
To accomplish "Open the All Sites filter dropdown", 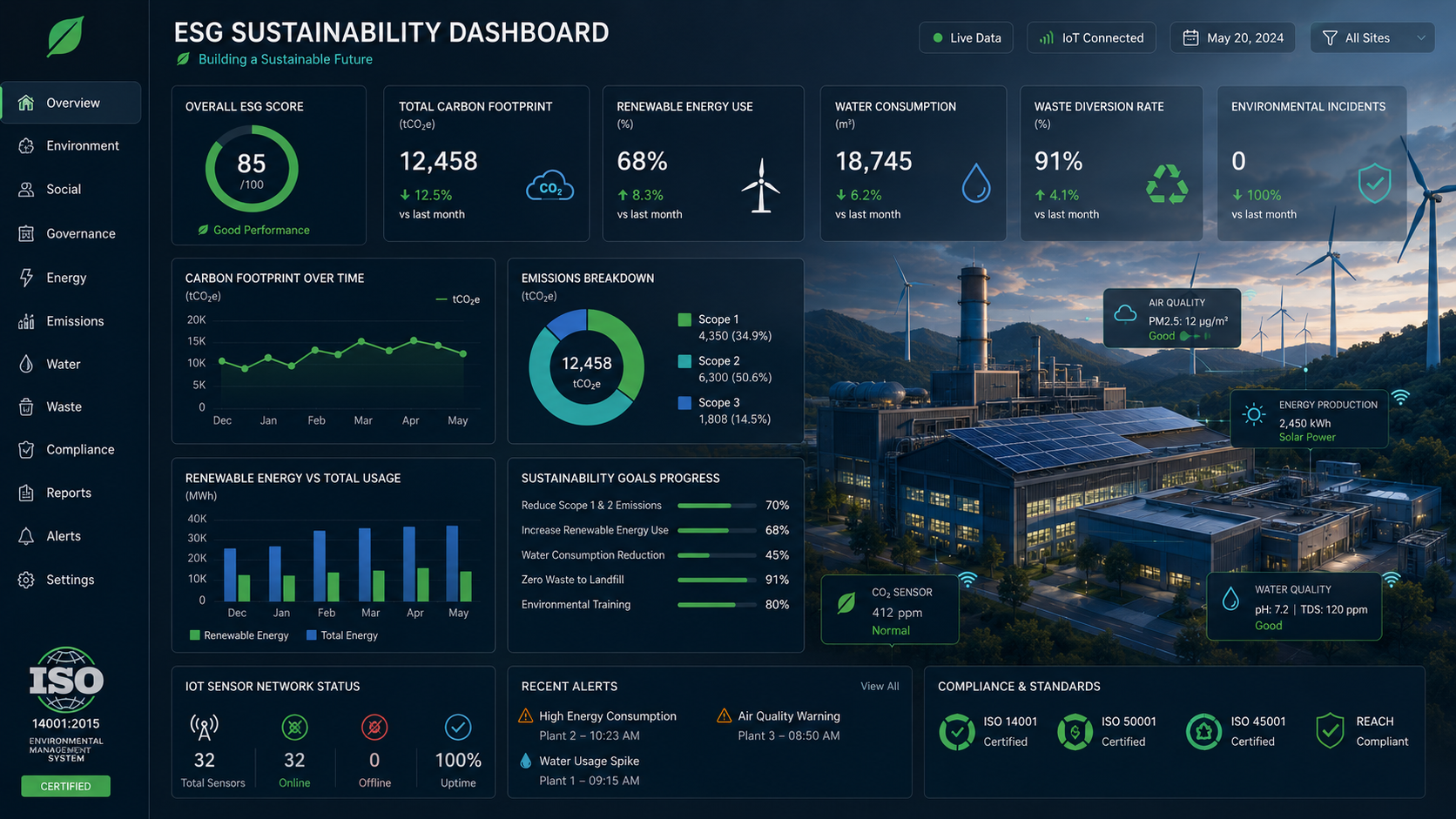I will click(1372, 37).
